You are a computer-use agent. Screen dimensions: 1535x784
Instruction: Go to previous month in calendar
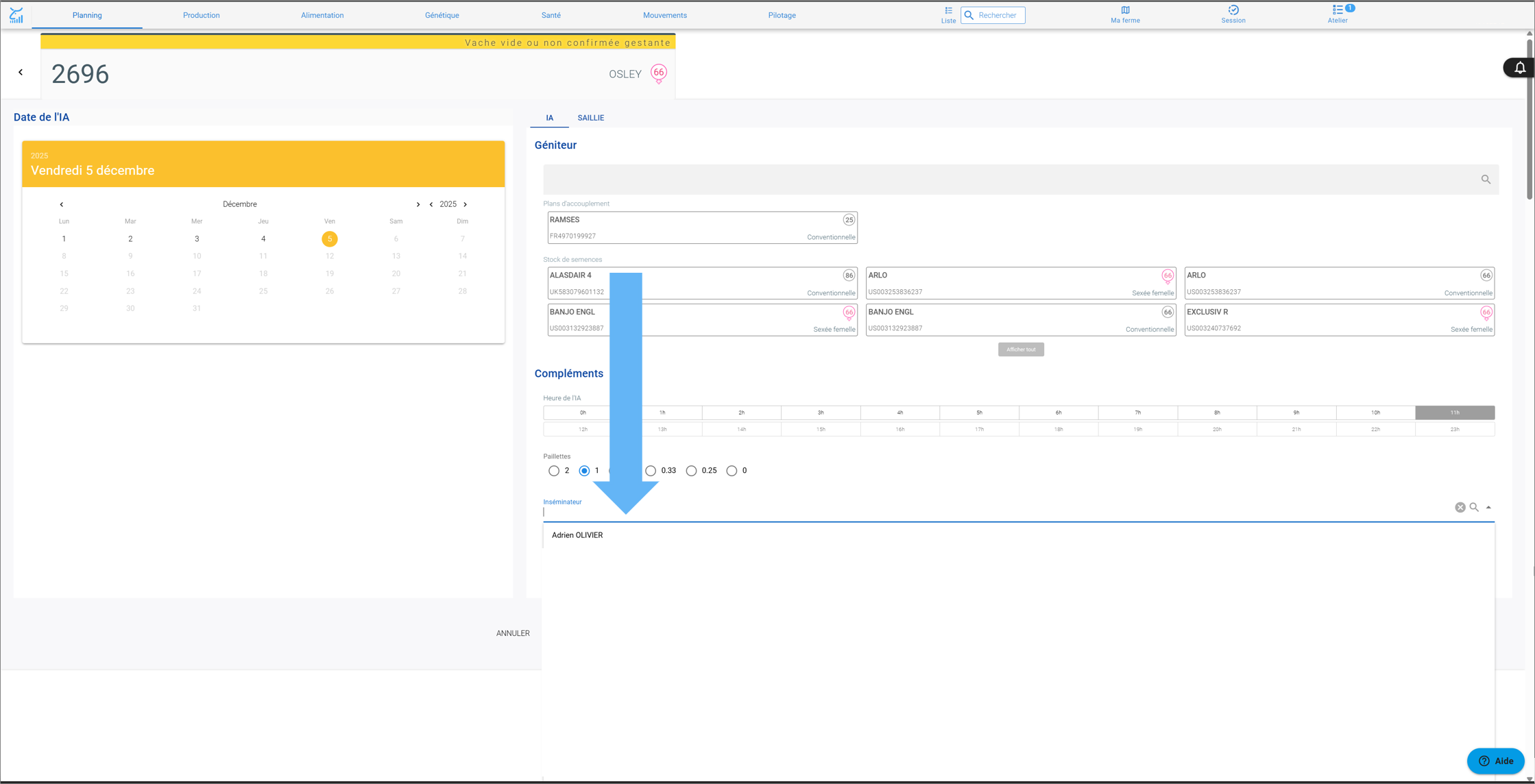[x=62, y=204]
